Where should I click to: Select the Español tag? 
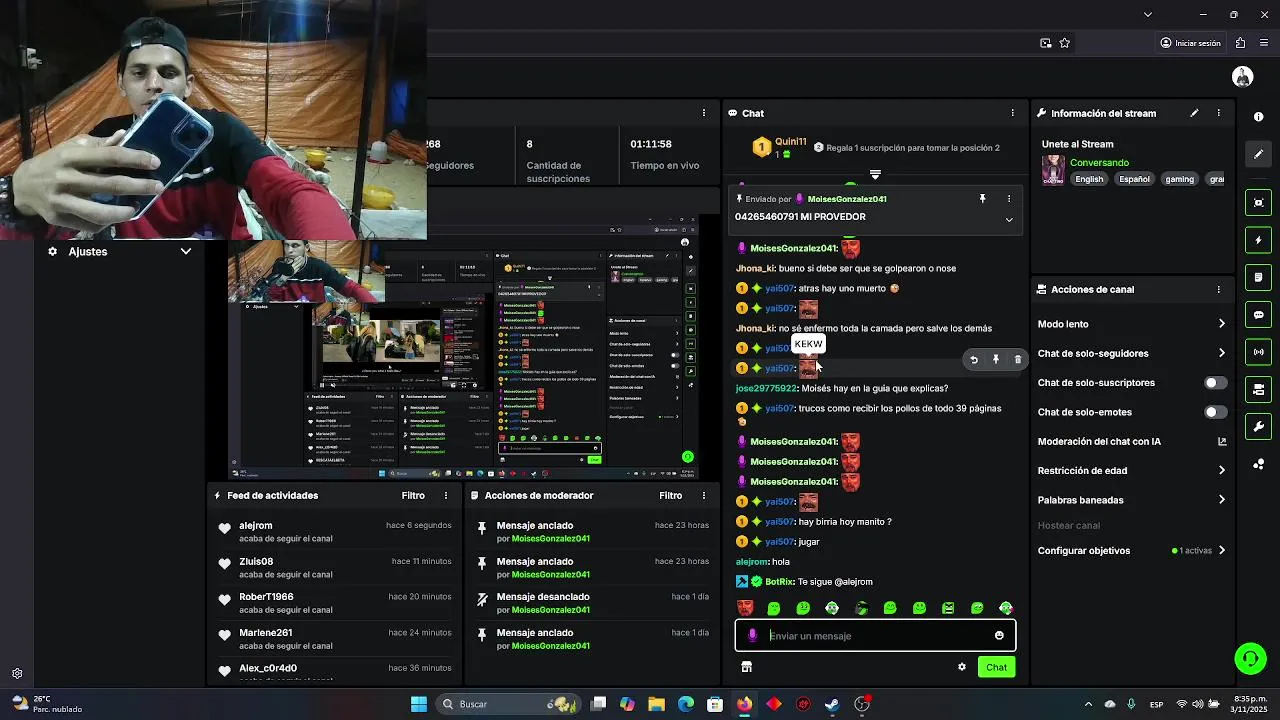coord(1134,179)
